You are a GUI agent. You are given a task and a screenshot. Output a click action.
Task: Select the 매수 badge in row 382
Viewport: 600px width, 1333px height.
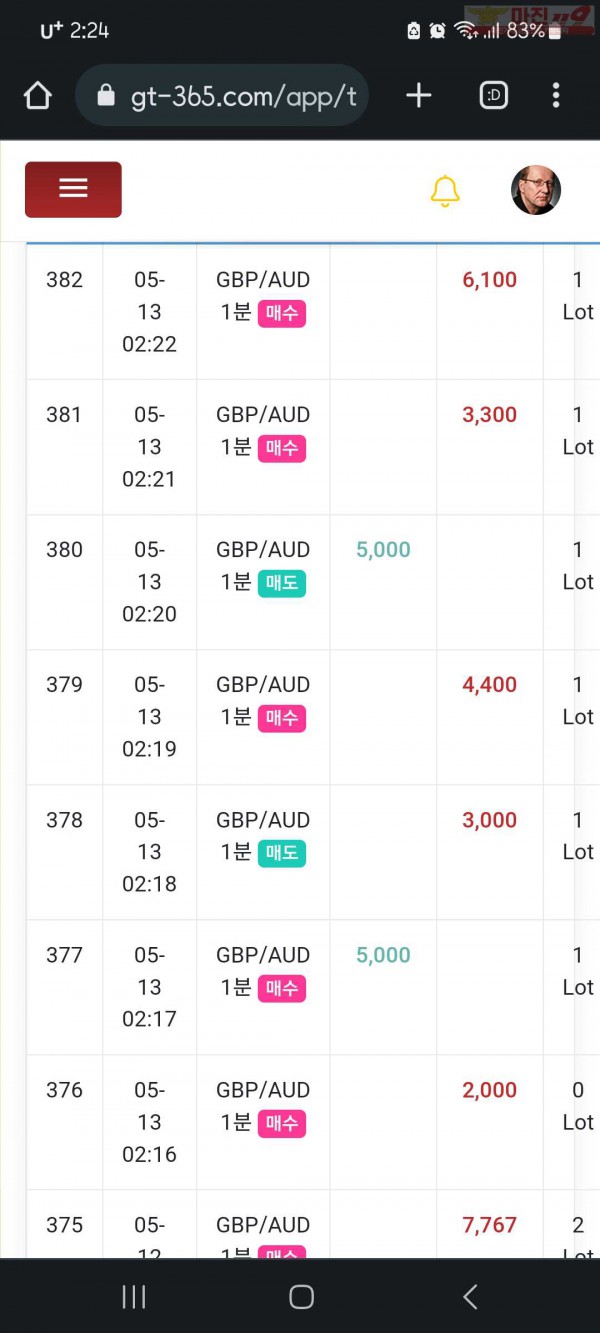tap(282, 313)
